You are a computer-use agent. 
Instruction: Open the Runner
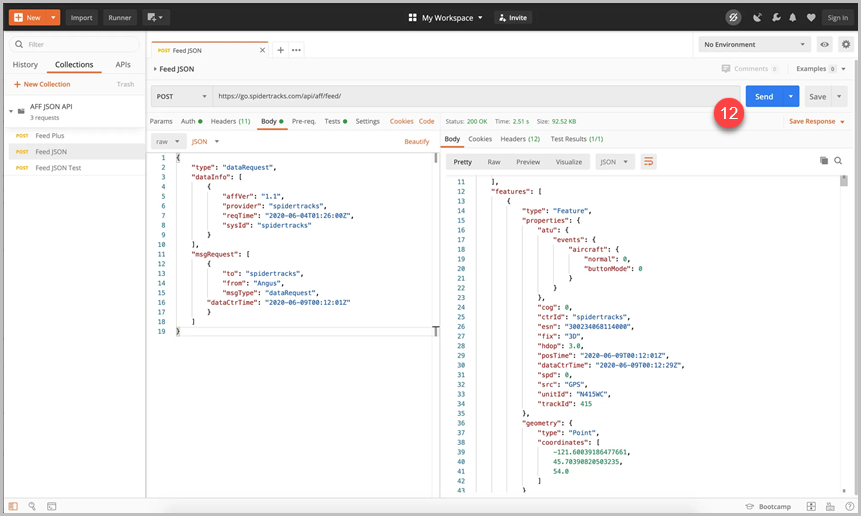[120, 18]
